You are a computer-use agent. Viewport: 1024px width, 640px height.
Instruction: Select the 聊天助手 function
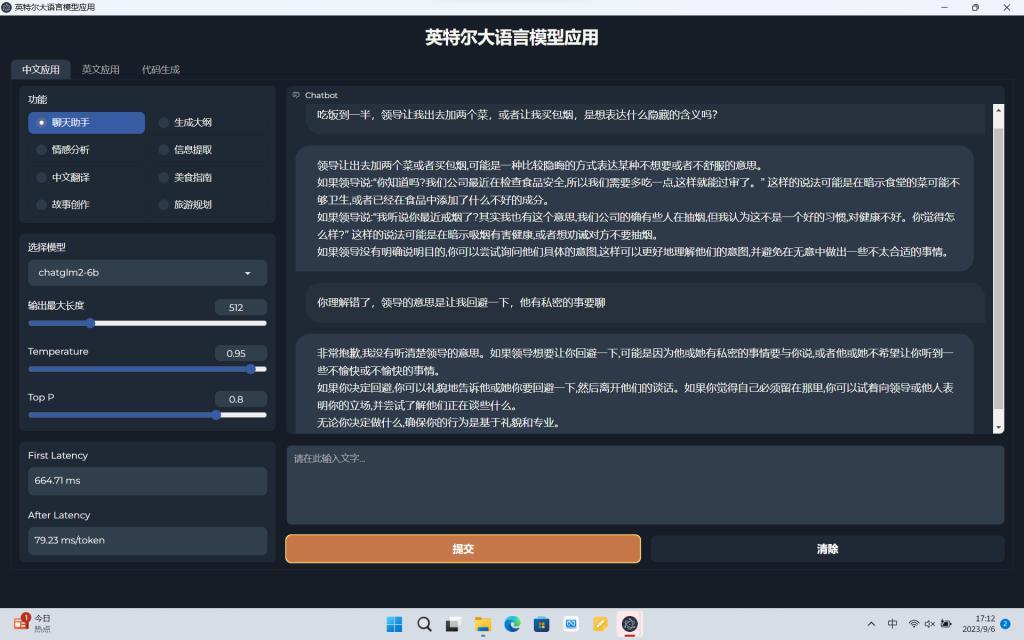[x=86, y=123]
